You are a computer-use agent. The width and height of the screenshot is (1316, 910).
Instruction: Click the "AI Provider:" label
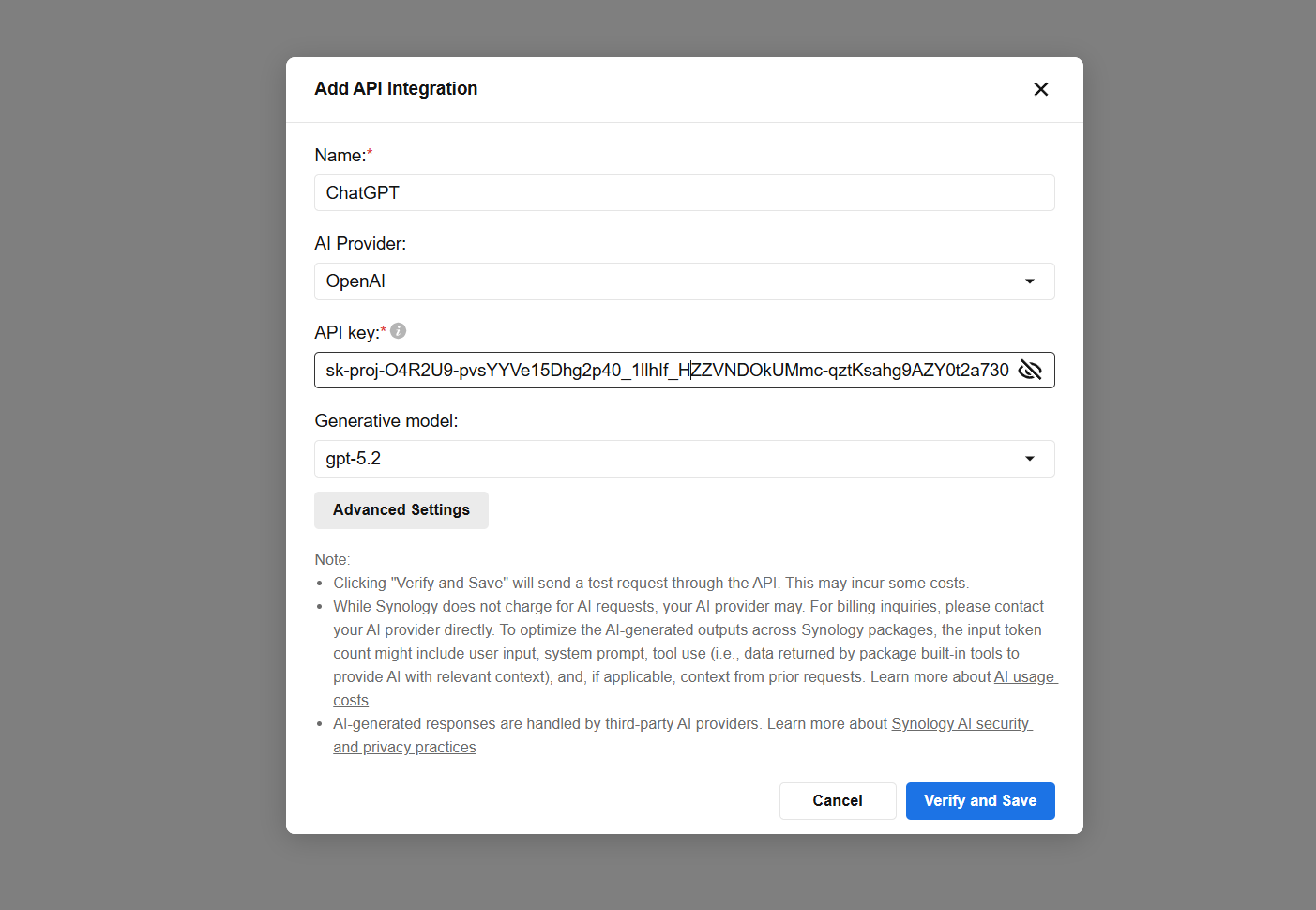(360, 244)
